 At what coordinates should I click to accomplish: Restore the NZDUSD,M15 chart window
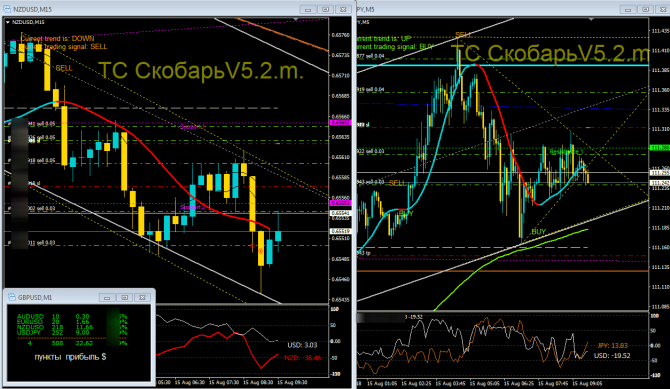pos(326,9)
